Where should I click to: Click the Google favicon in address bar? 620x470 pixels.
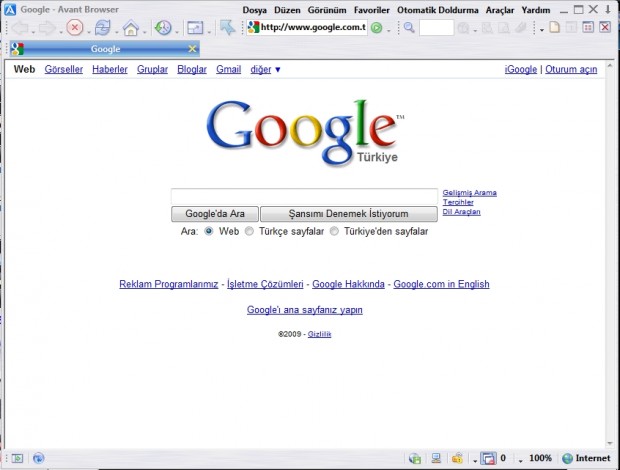[x=253, y=28]
